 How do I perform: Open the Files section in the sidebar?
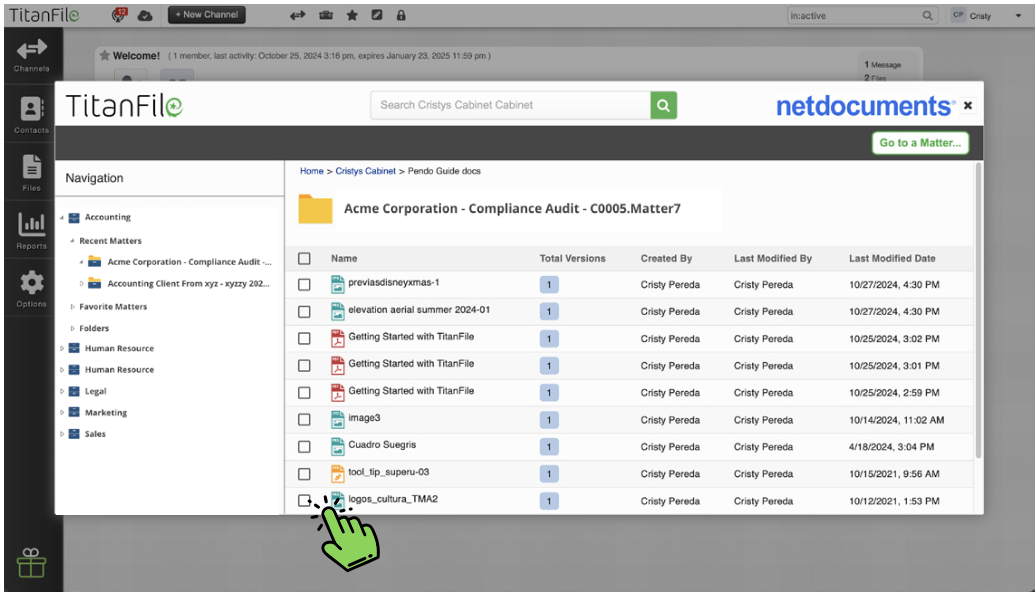[32, 173]
